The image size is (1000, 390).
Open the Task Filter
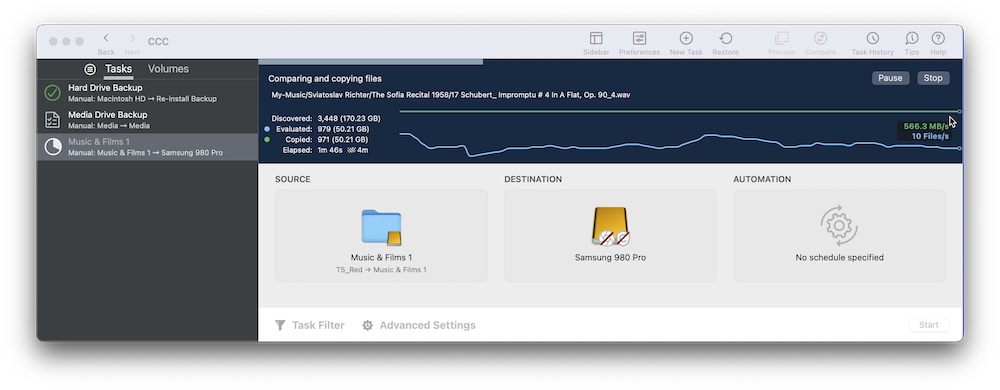(x=310, y=325)
